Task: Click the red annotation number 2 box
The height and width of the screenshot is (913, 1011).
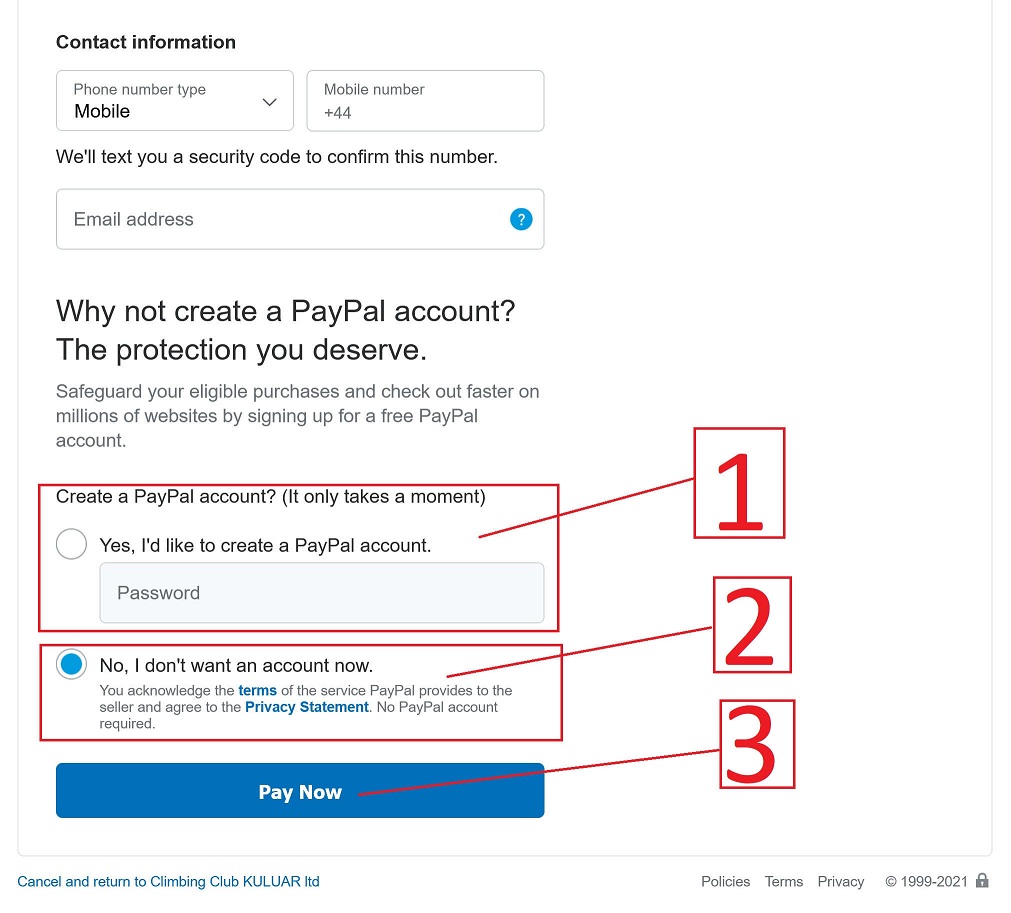Action: point(751,625)
